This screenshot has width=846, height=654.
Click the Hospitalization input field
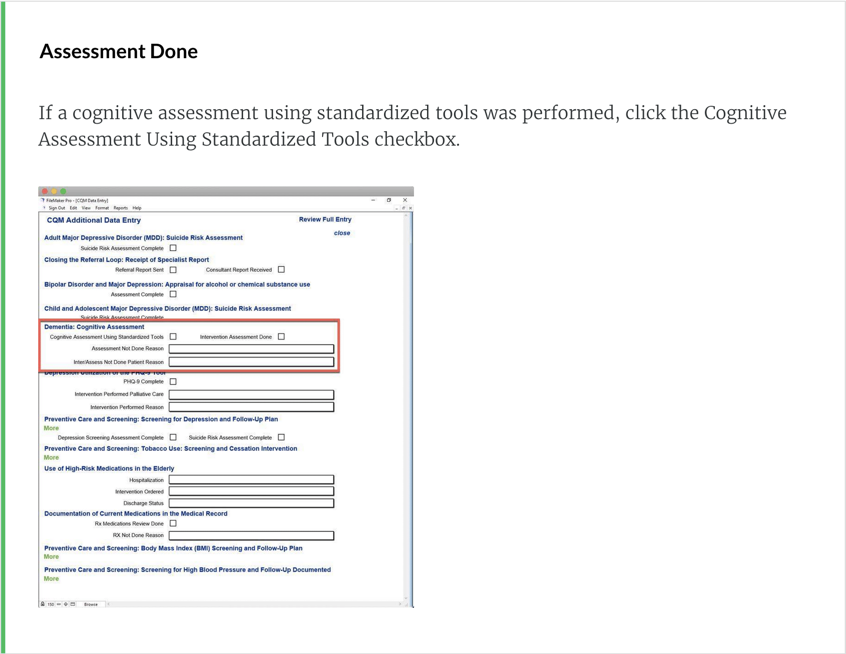(x=251, y=480)
